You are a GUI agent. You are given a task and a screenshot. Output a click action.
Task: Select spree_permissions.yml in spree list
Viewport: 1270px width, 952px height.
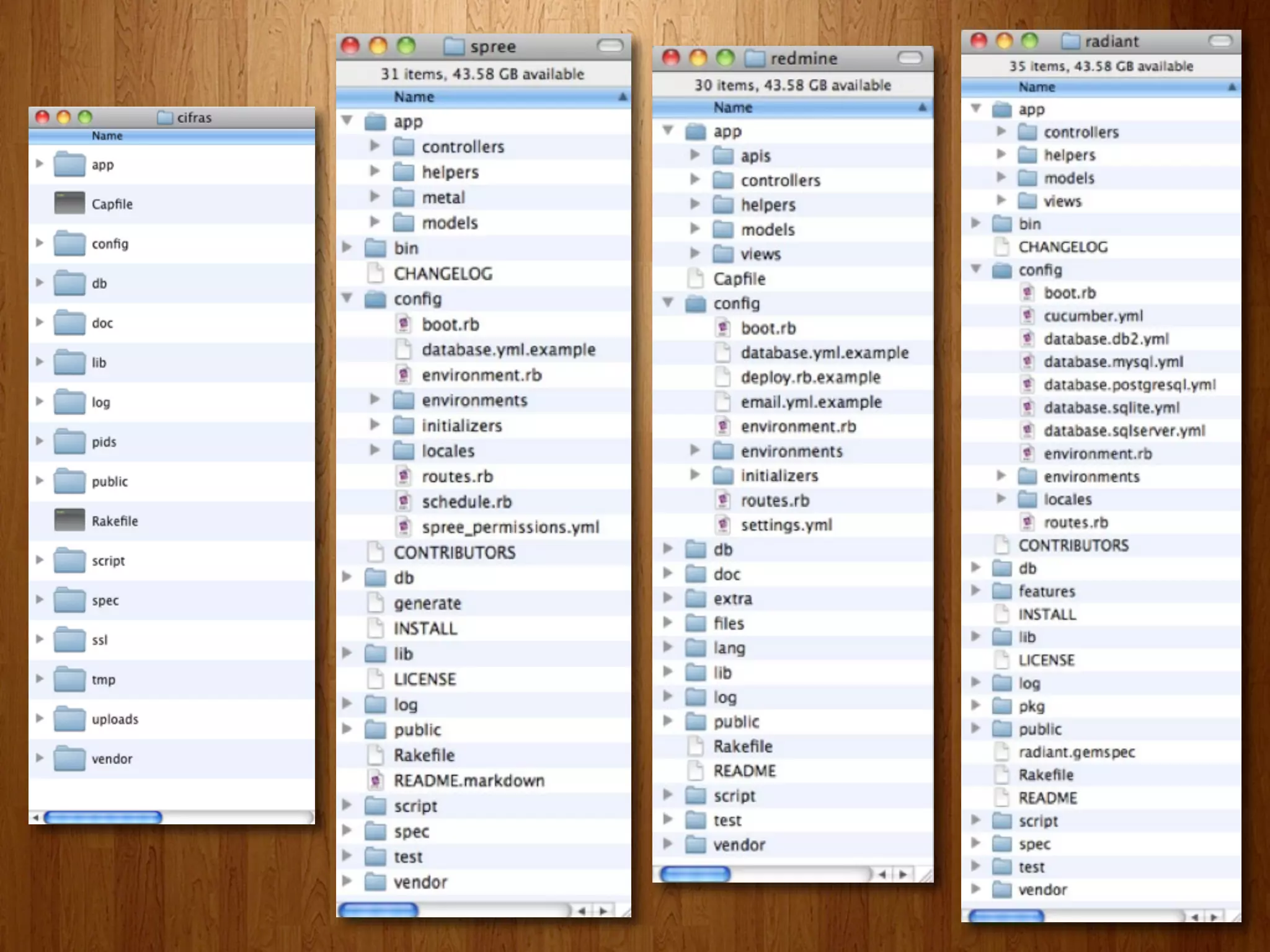[510, 527]
